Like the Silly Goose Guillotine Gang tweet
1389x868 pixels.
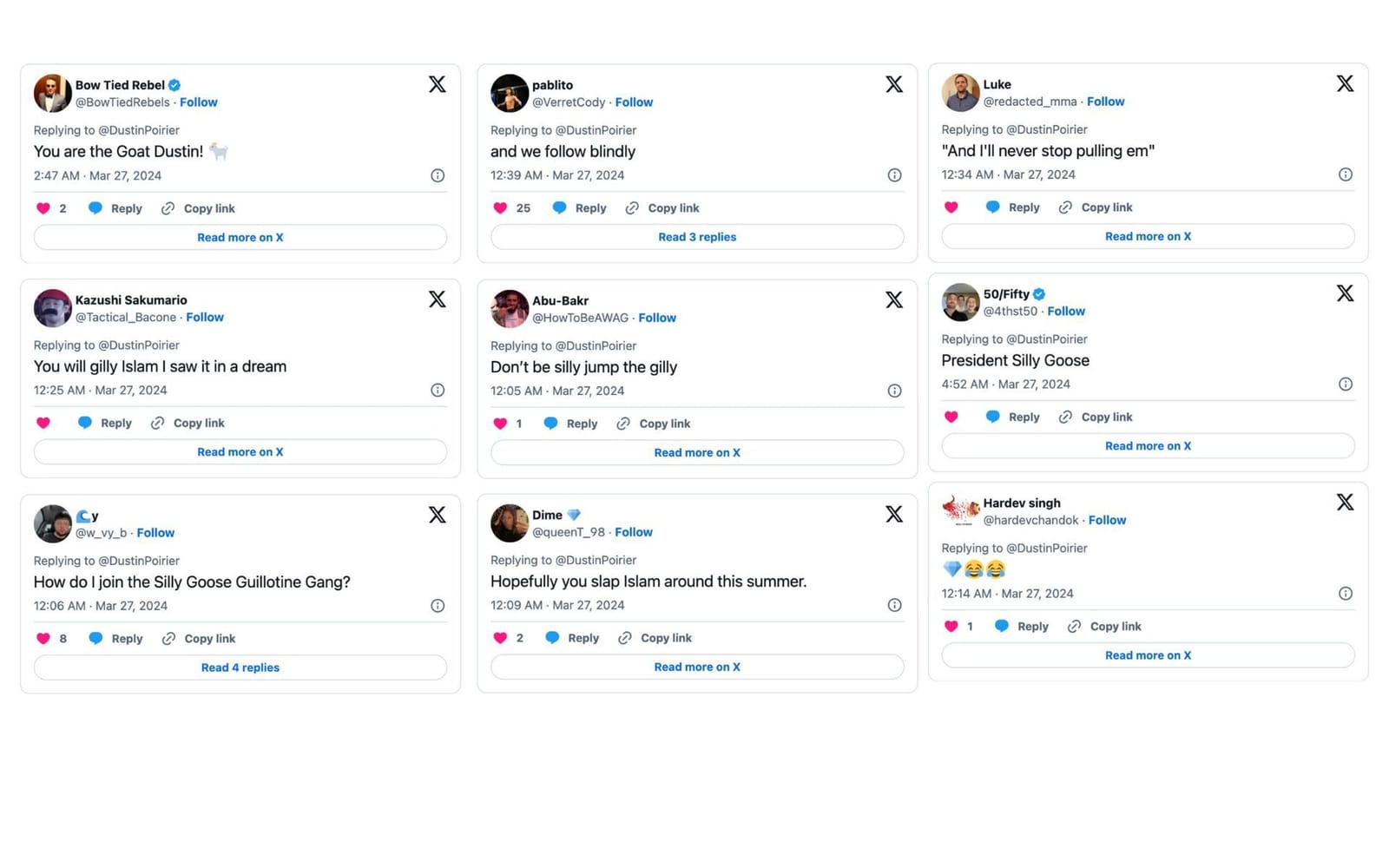tap(43, 639)
